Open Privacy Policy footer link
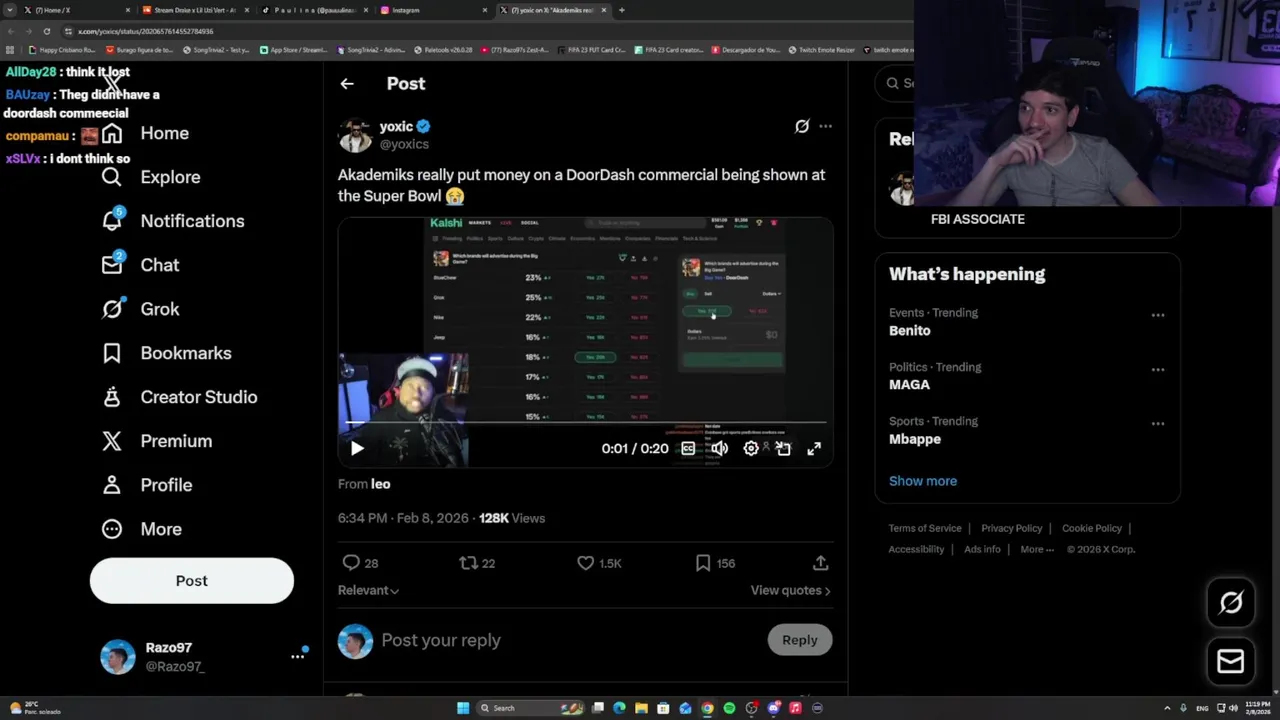The width and height of the screenshot is (1280, 720). (x=1012, y=528)
